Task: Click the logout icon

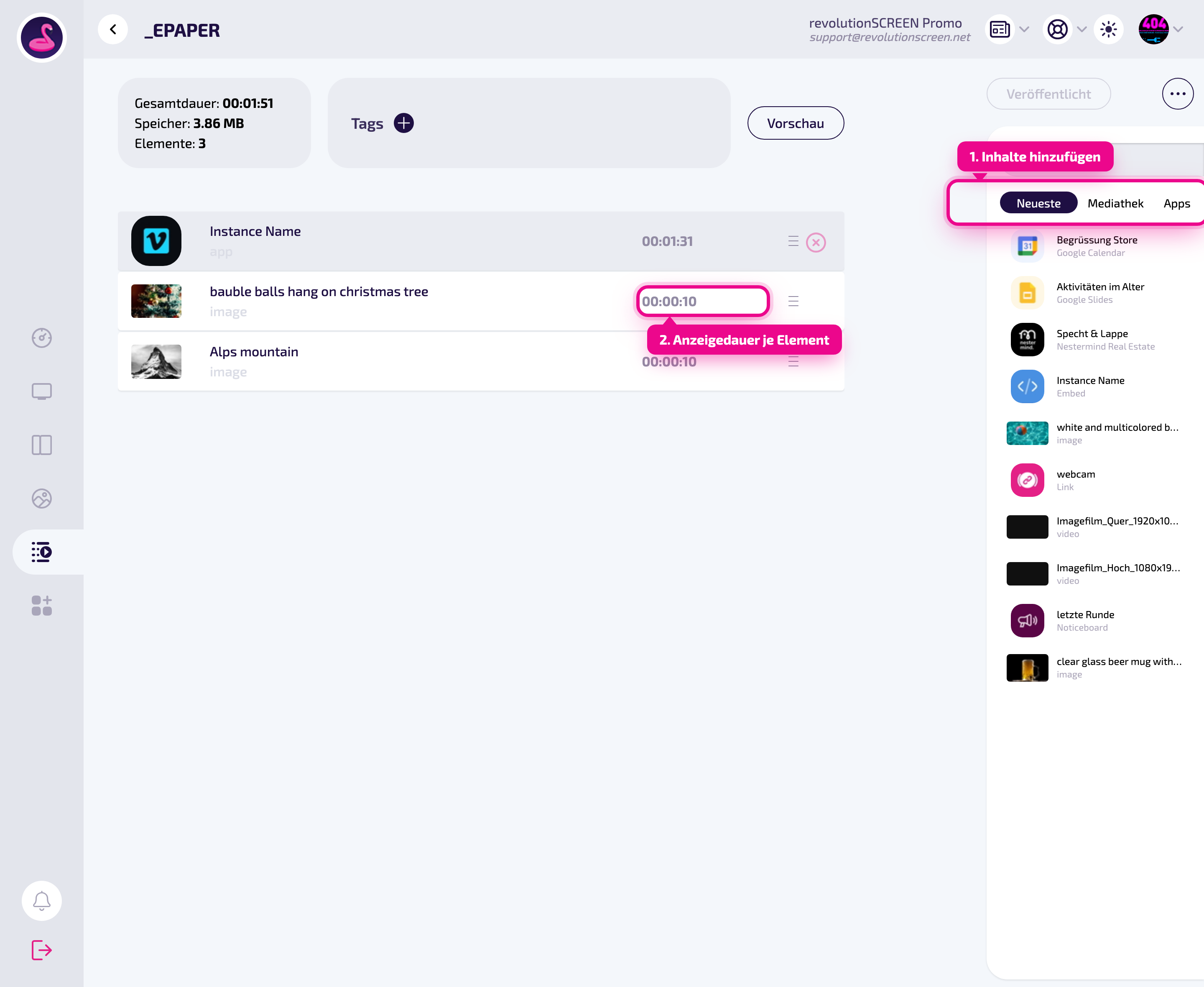Action: pyautogui.click(x=41, y=949)
